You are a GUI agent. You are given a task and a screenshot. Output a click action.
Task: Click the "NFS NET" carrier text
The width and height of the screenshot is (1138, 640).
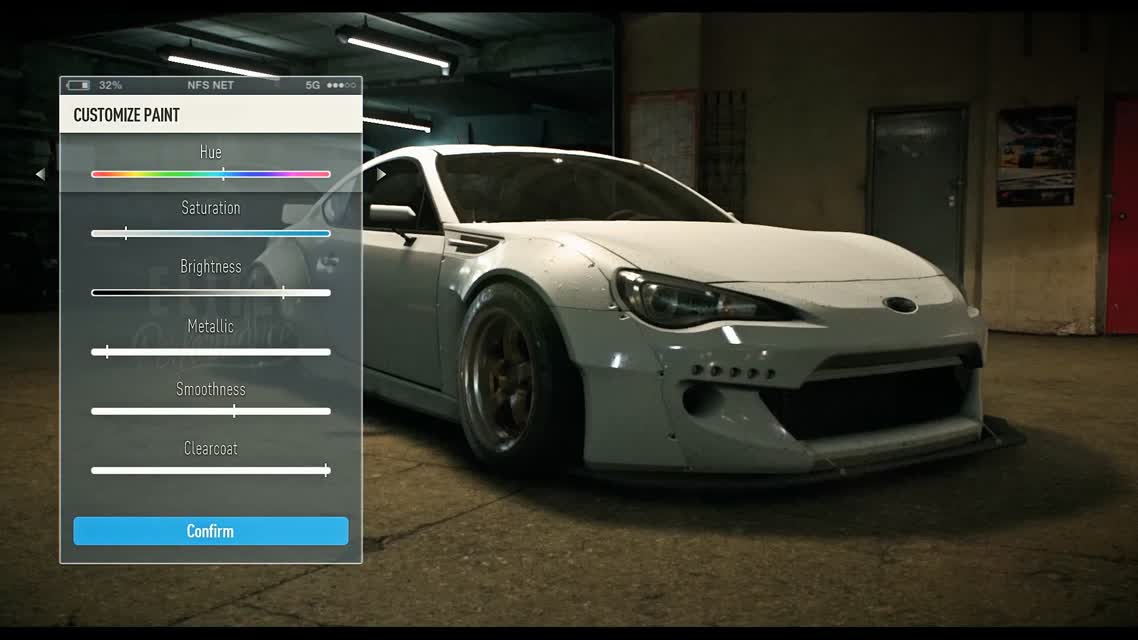(210, 85)
